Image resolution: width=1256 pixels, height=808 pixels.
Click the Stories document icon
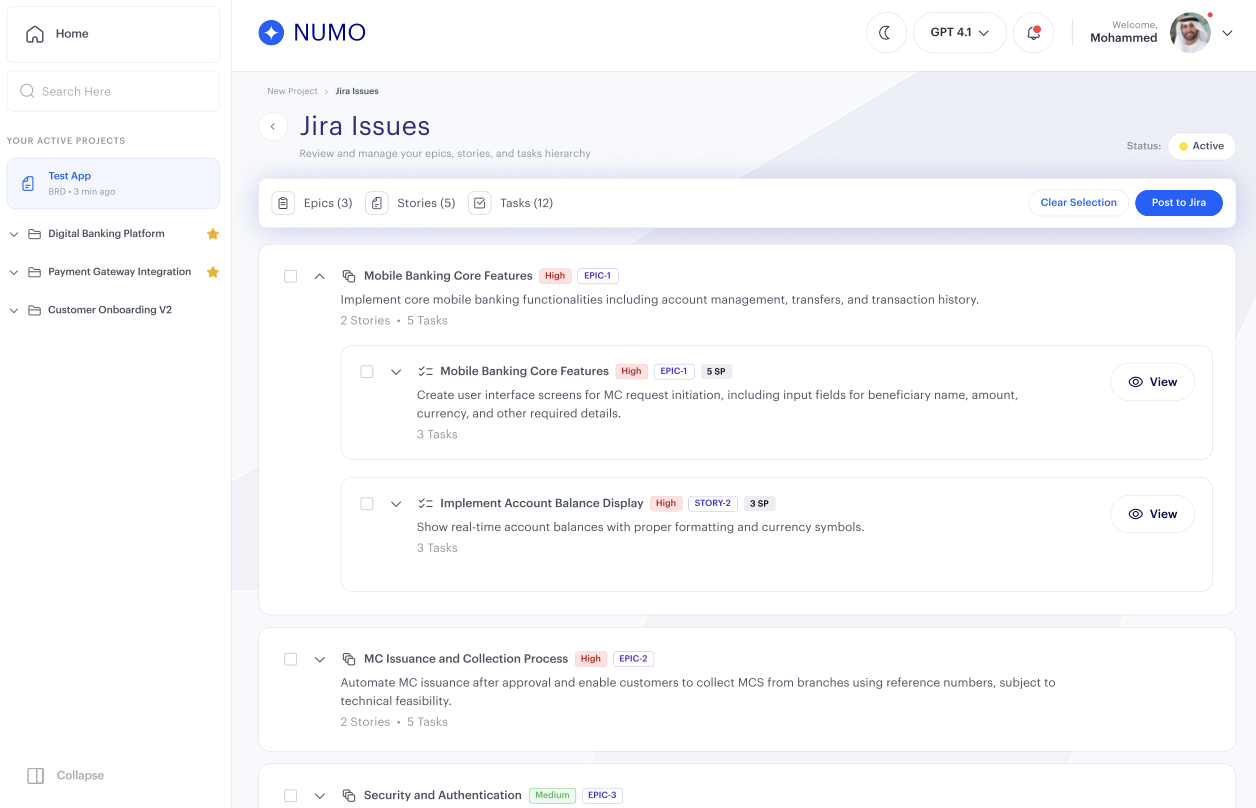click(x=376, y=203)
